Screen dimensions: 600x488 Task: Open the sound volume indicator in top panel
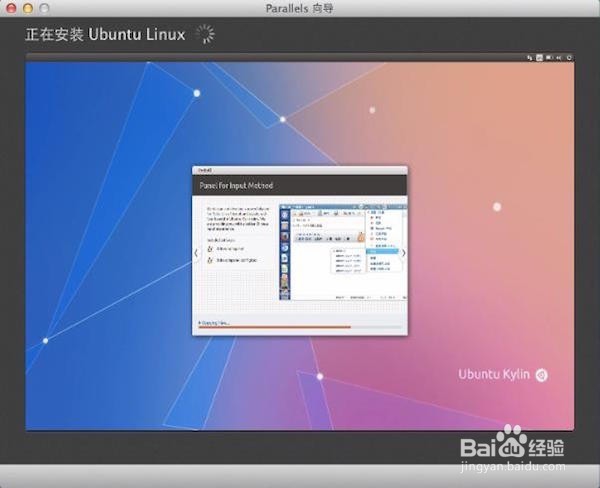click(559, 58)
